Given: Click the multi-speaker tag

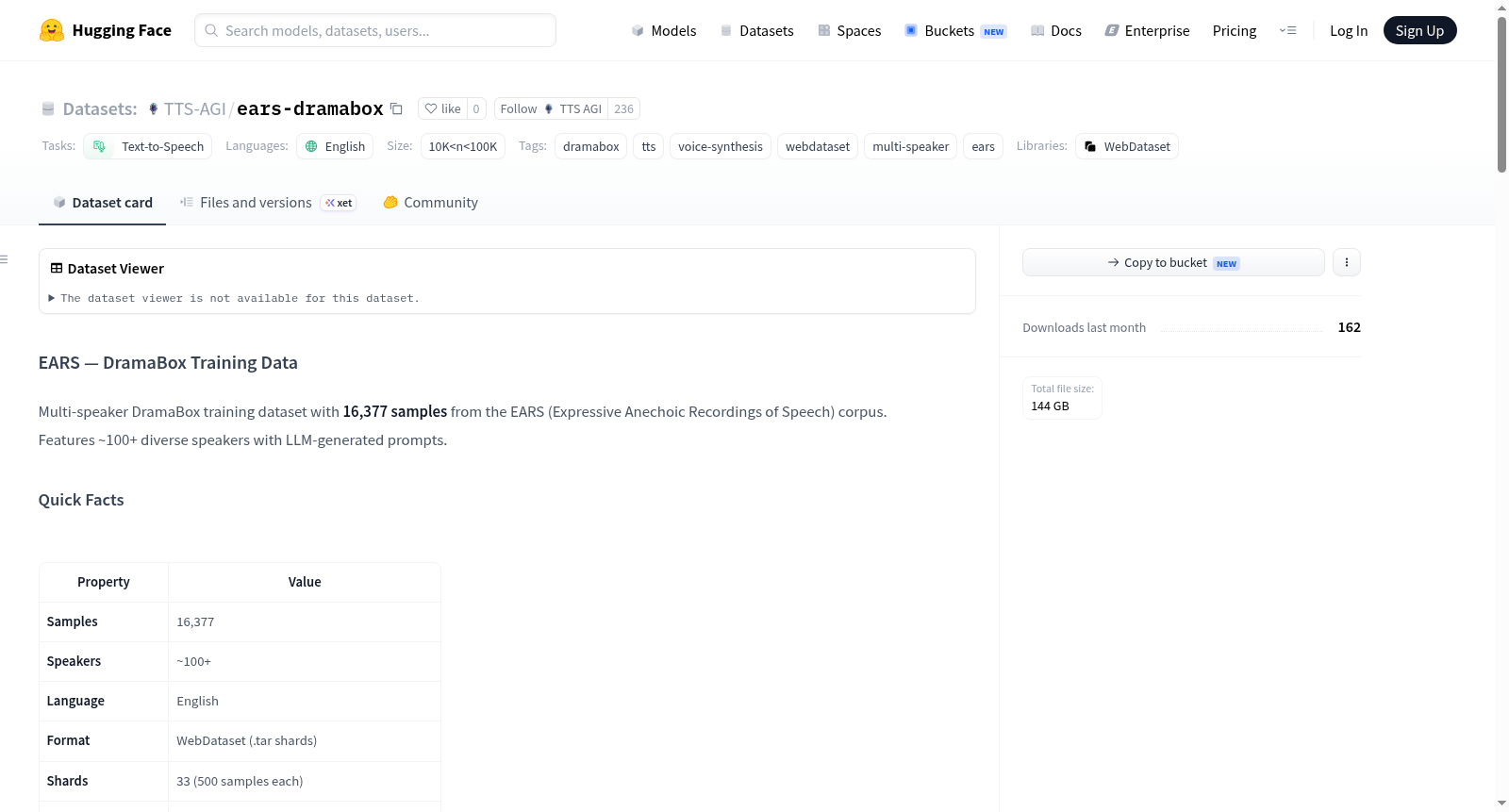Looking at the screenshot, I should (x=911, y=147).
